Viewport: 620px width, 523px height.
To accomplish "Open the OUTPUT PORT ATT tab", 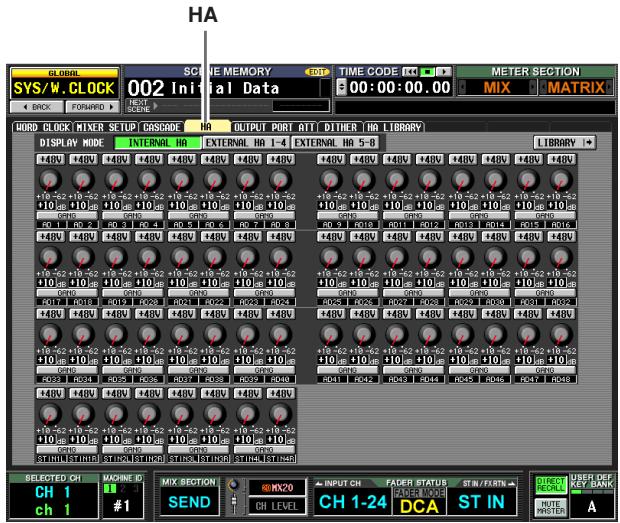I will click(x=274, y=127).
